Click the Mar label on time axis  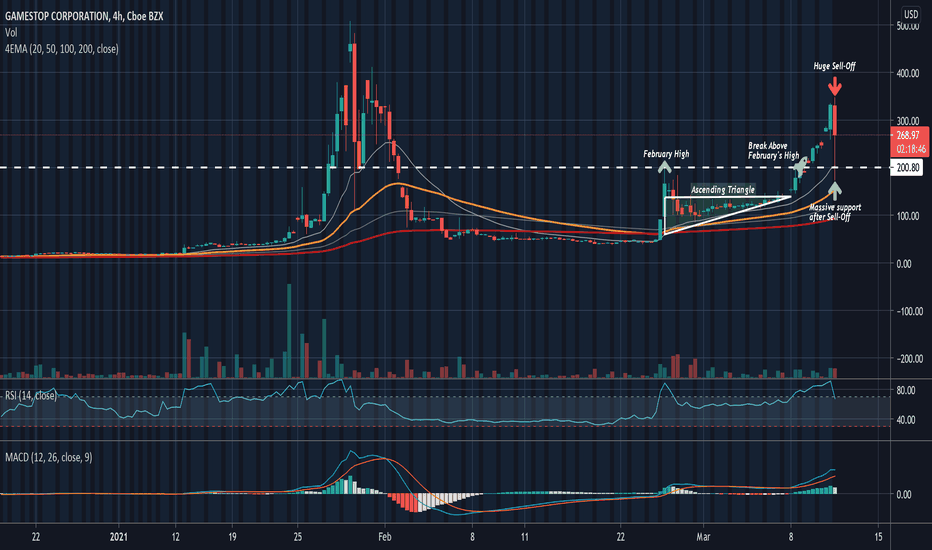coord(703,537)
